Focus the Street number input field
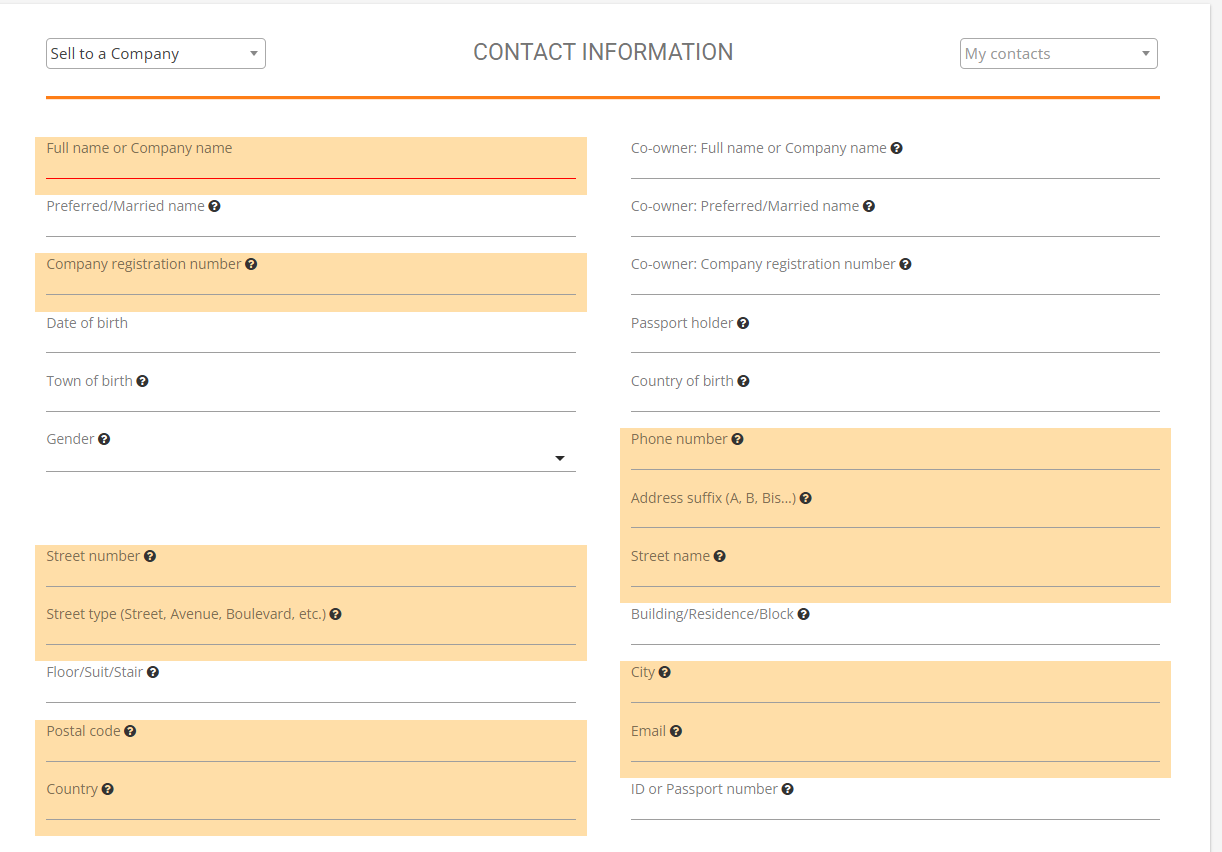Image resolution: width=1222 pixels, height=852 pixels. tap(310, 574)
